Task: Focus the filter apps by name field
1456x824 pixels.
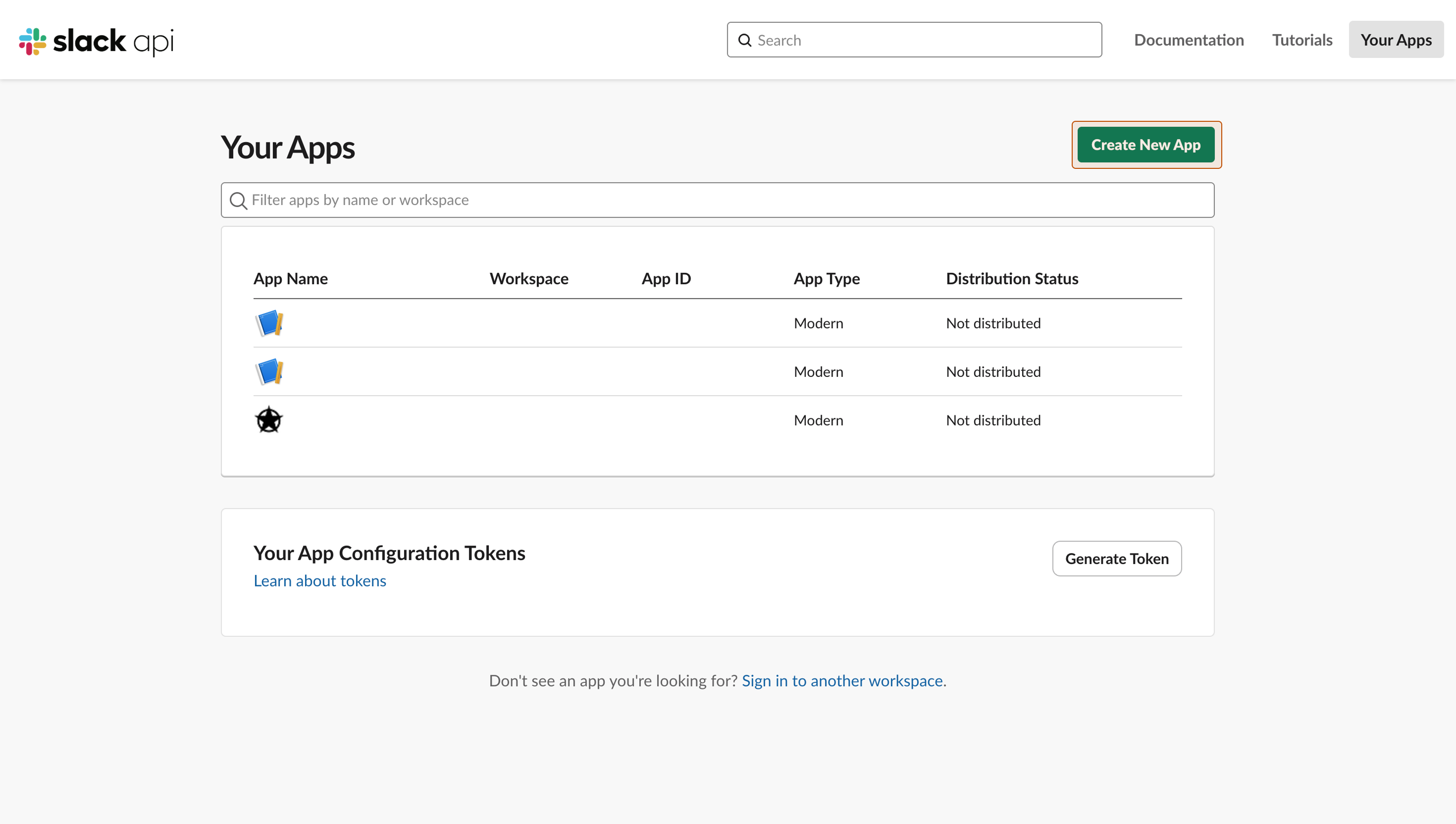Action: coord(566,200)
